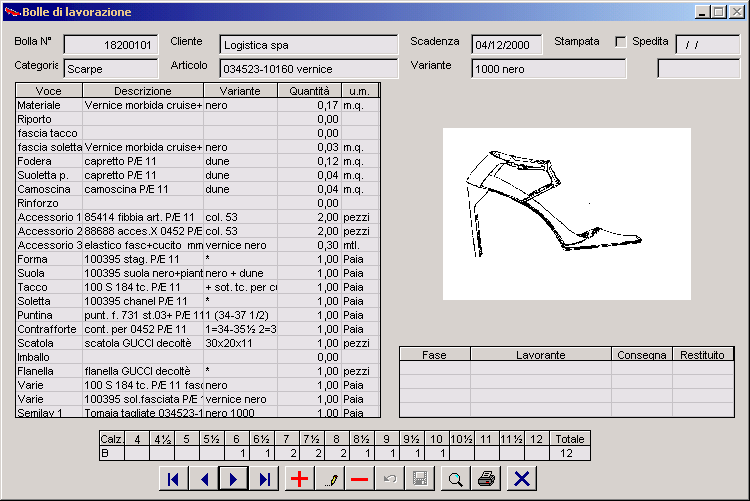The height and width of the screenshot is (501, 750).
Task: Go to the first record
Action: point(174,479)
